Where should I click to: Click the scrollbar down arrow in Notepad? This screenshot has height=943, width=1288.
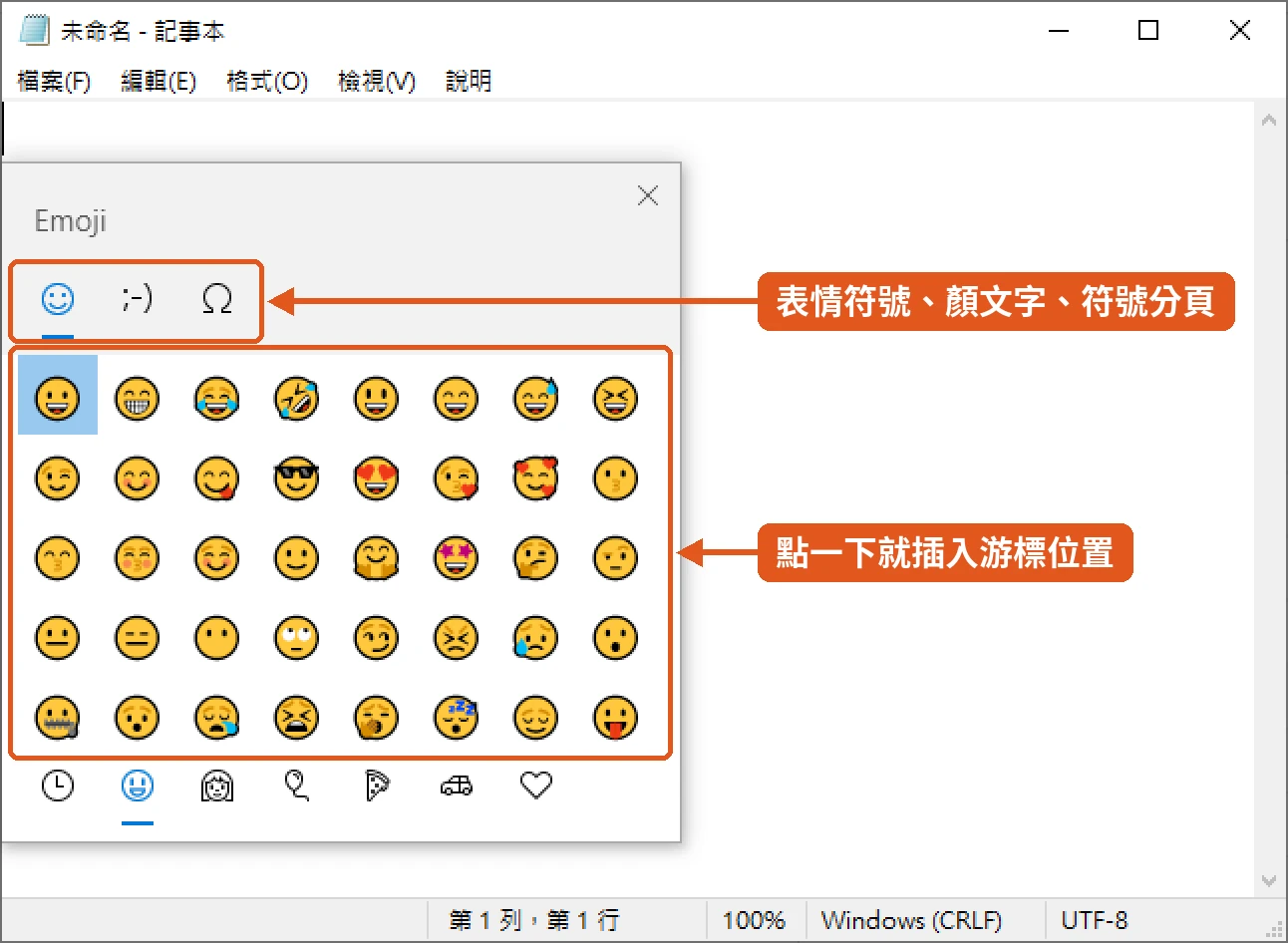pos(1269,880)
